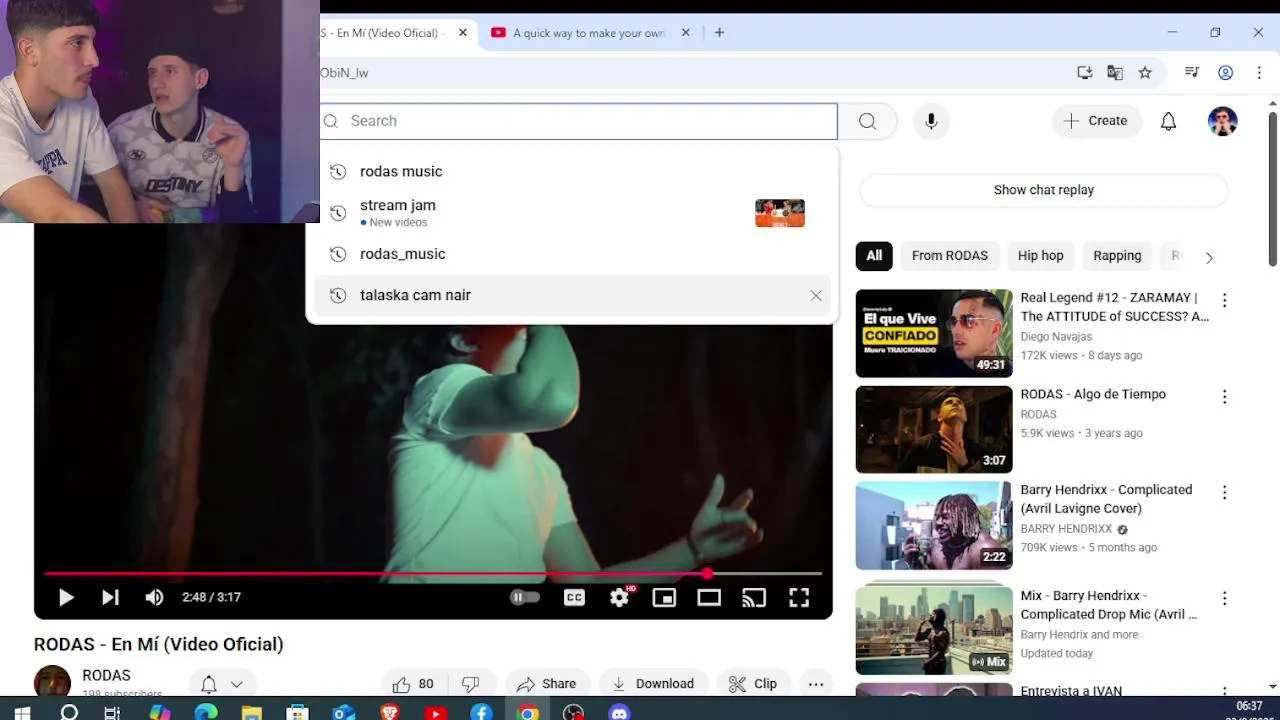Screen dimensions: 1280x720
Task: Open Windows Start menu
Action: (x=22, y=713)
